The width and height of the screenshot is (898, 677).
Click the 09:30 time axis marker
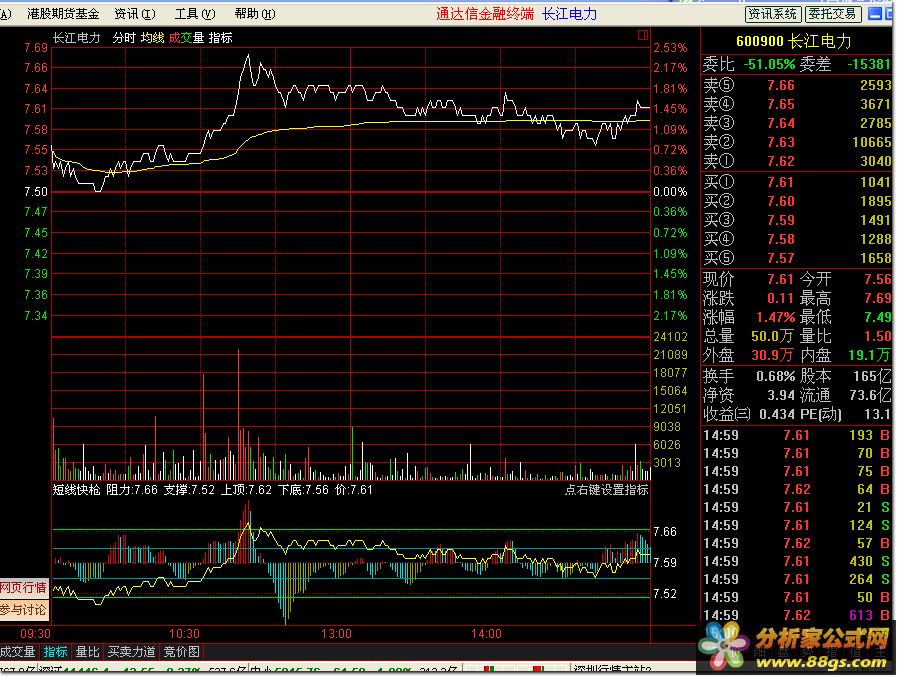point(36,633)
